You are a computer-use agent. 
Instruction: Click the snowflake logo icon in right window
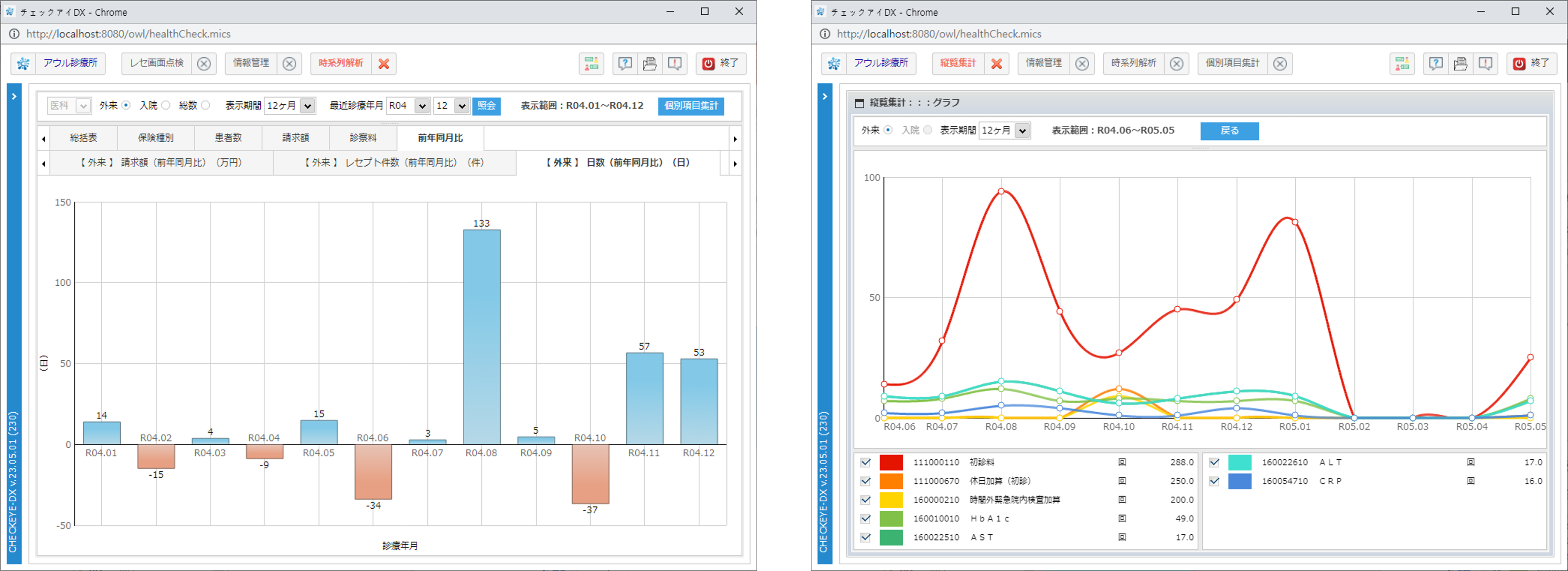tap(834, 63)
